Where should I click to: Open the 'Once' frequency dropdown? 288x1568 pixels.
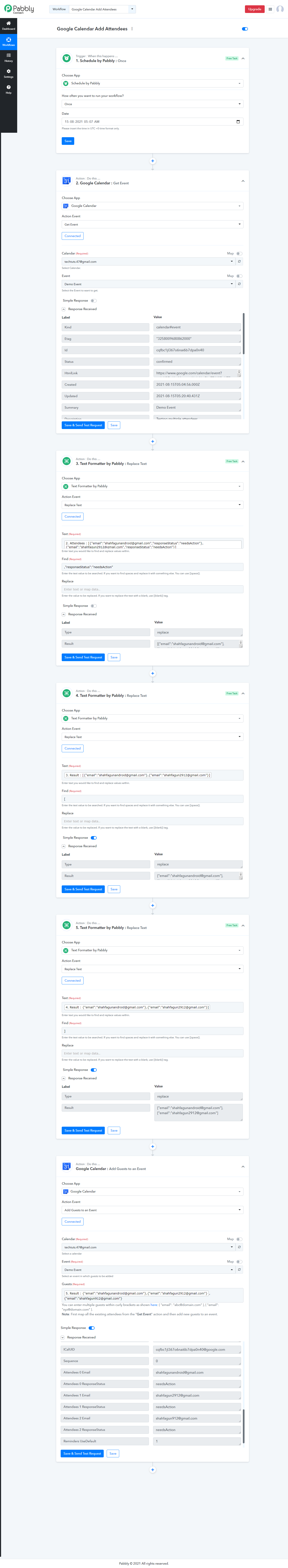tap(152, 104)
